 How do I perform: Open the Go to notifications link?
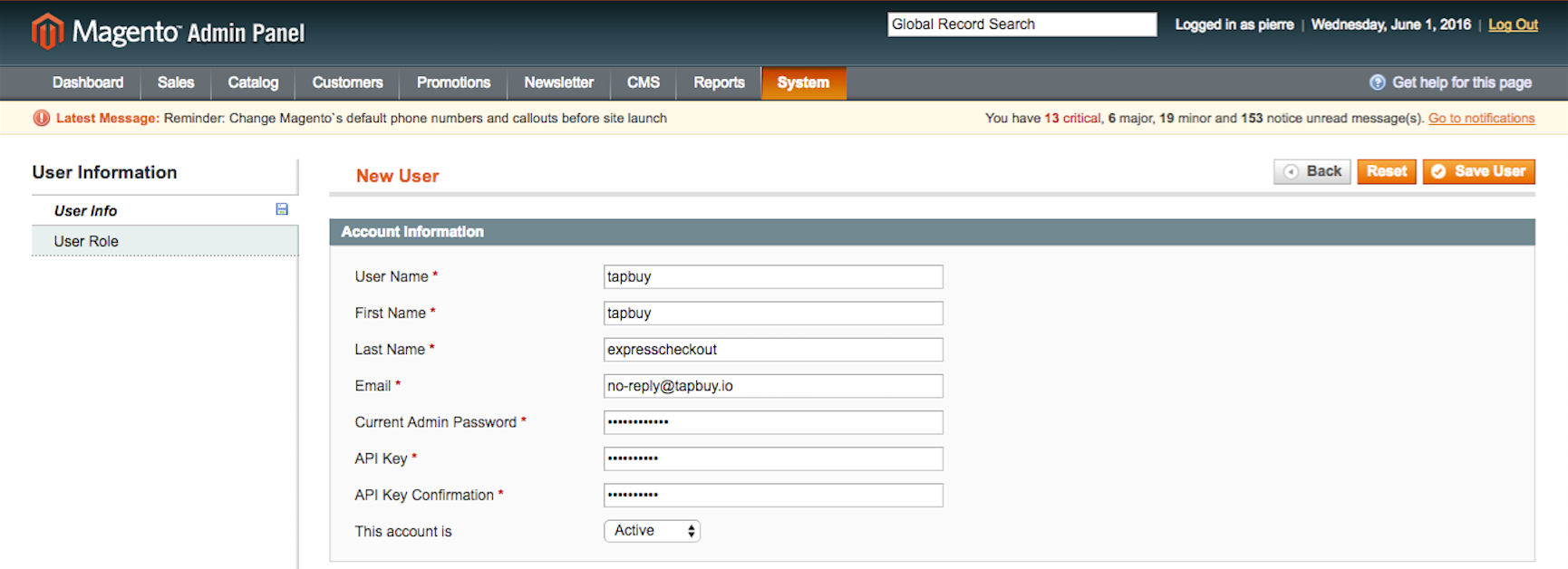click(x=1481, y=118)
